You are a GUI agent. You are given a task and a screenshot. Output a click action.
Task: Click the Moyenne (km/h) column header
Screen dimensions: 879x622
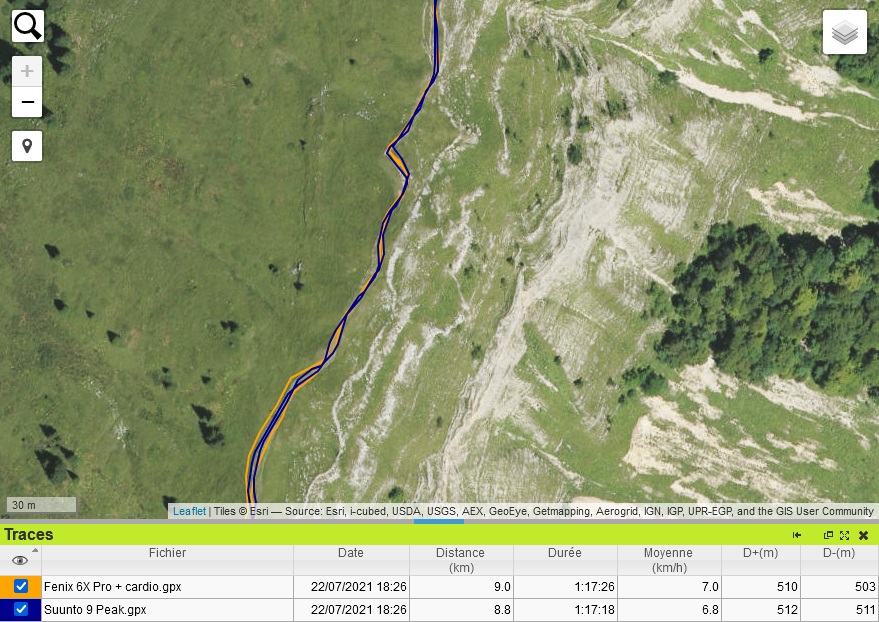pyautogui.click(x=668, y=560)
